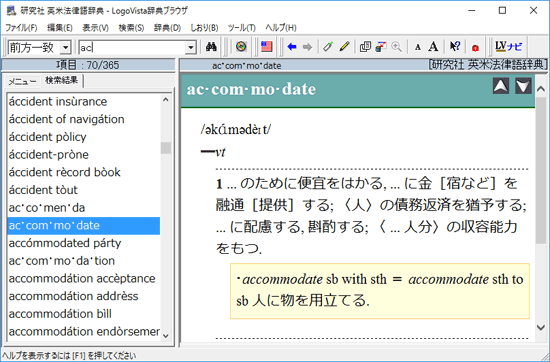Open the ツール(T) menu

[x=242, y=28]
